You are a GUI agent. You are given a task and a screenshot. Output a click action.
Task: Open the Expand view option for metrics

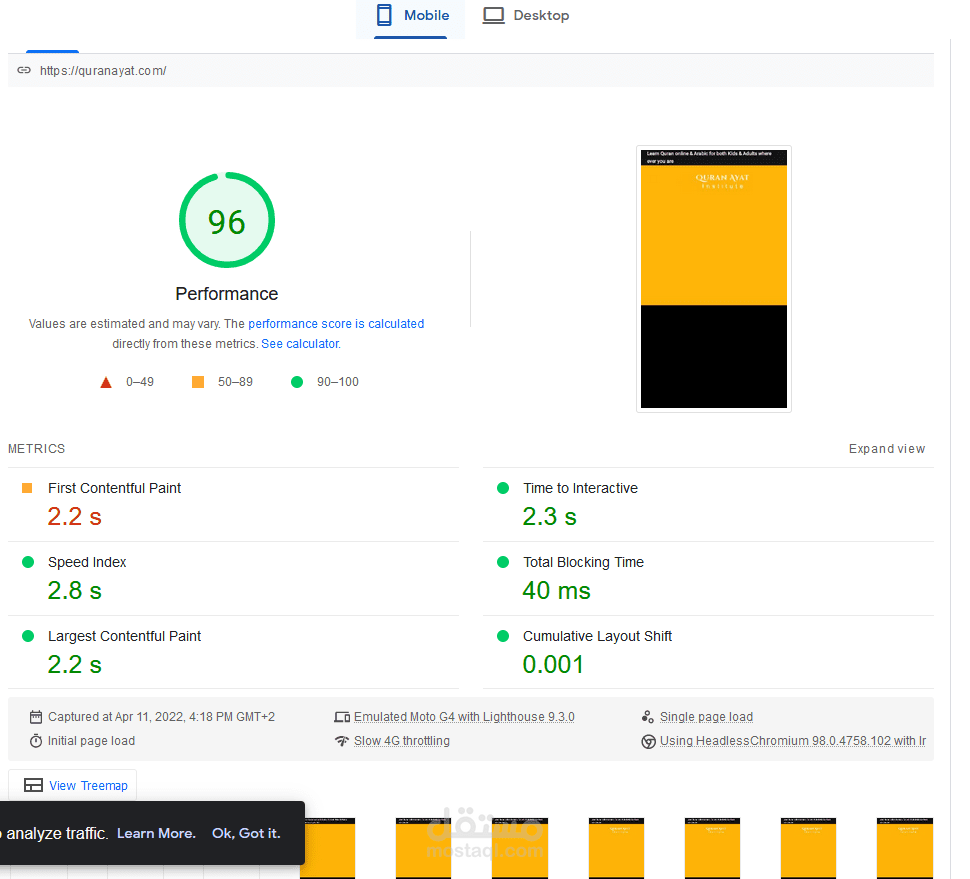pos(886,448)
